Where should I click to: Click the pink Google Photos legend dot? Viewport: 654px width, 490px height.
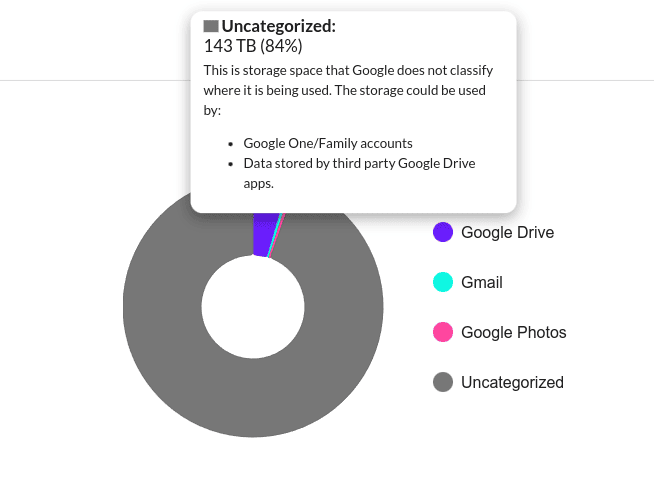pos(443,332)
